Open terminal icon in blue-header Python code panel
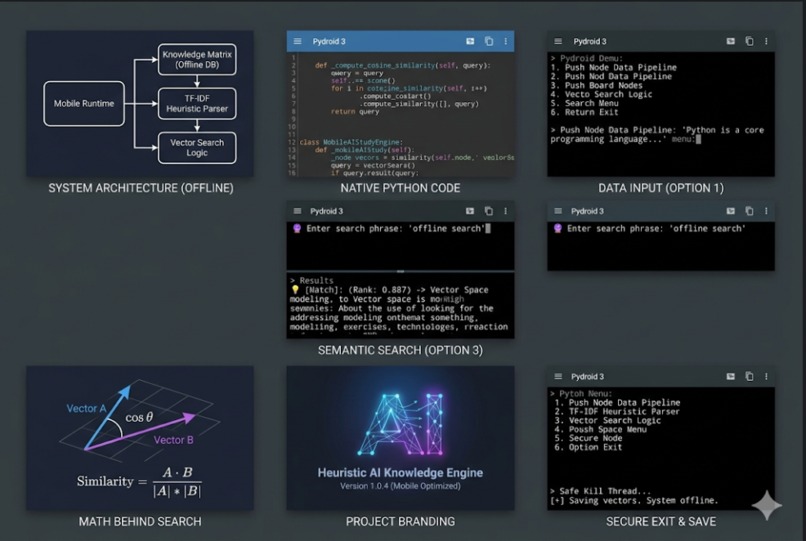The height and width of the screenshot is (541, 806). pos(470,41)
